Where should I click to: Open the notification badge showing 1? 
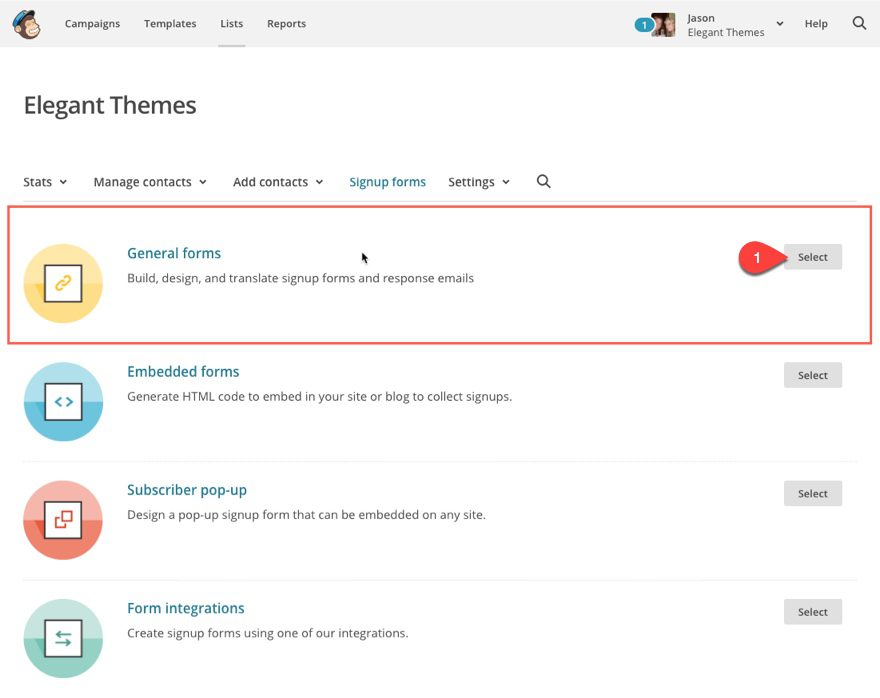pyautogui.click(x=643, y=25)
